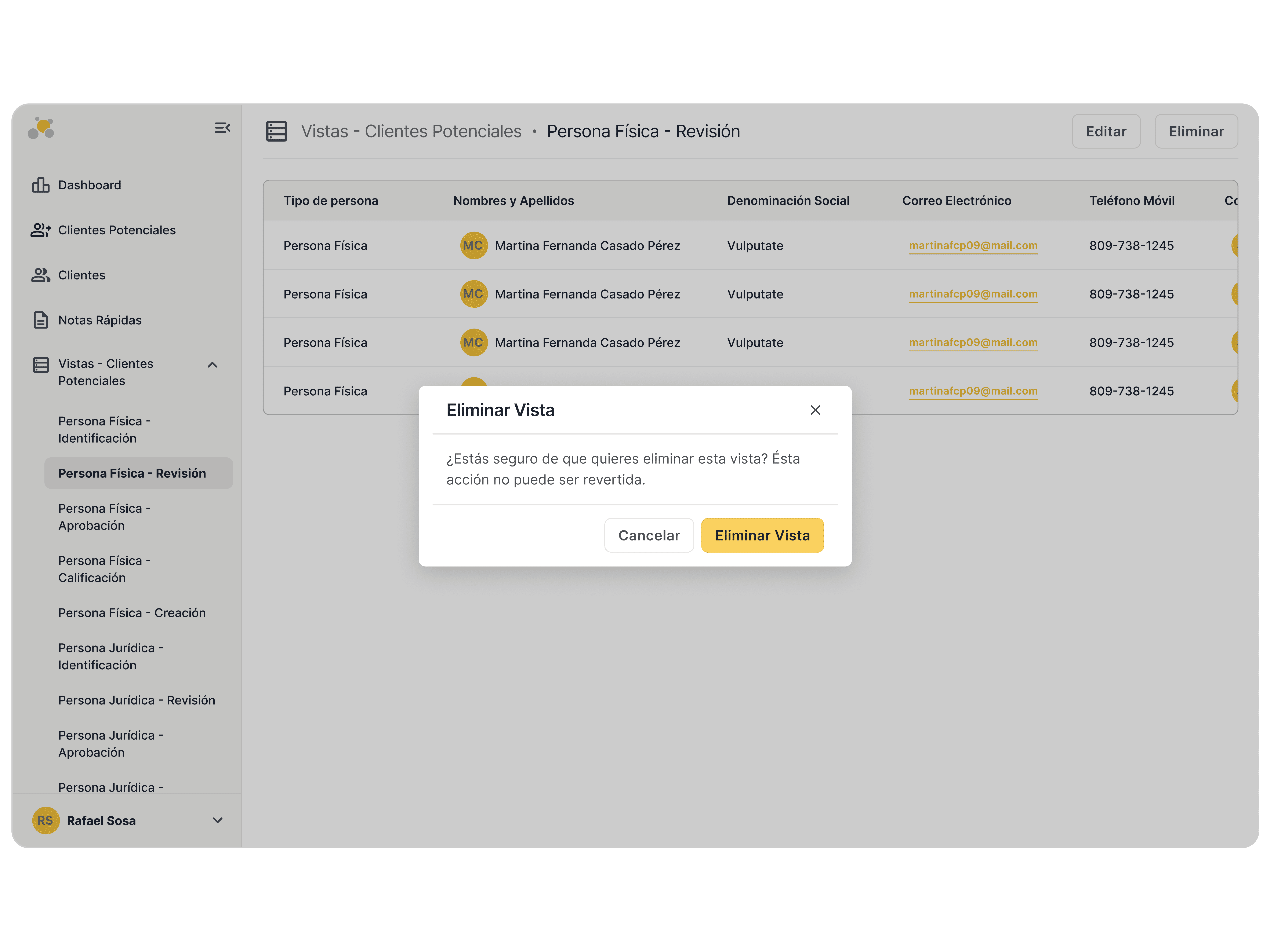The width and height of the screenshot is (1270, 952).
Task: Click the Eliminar Vista dialog title
Action: [501, 410]
